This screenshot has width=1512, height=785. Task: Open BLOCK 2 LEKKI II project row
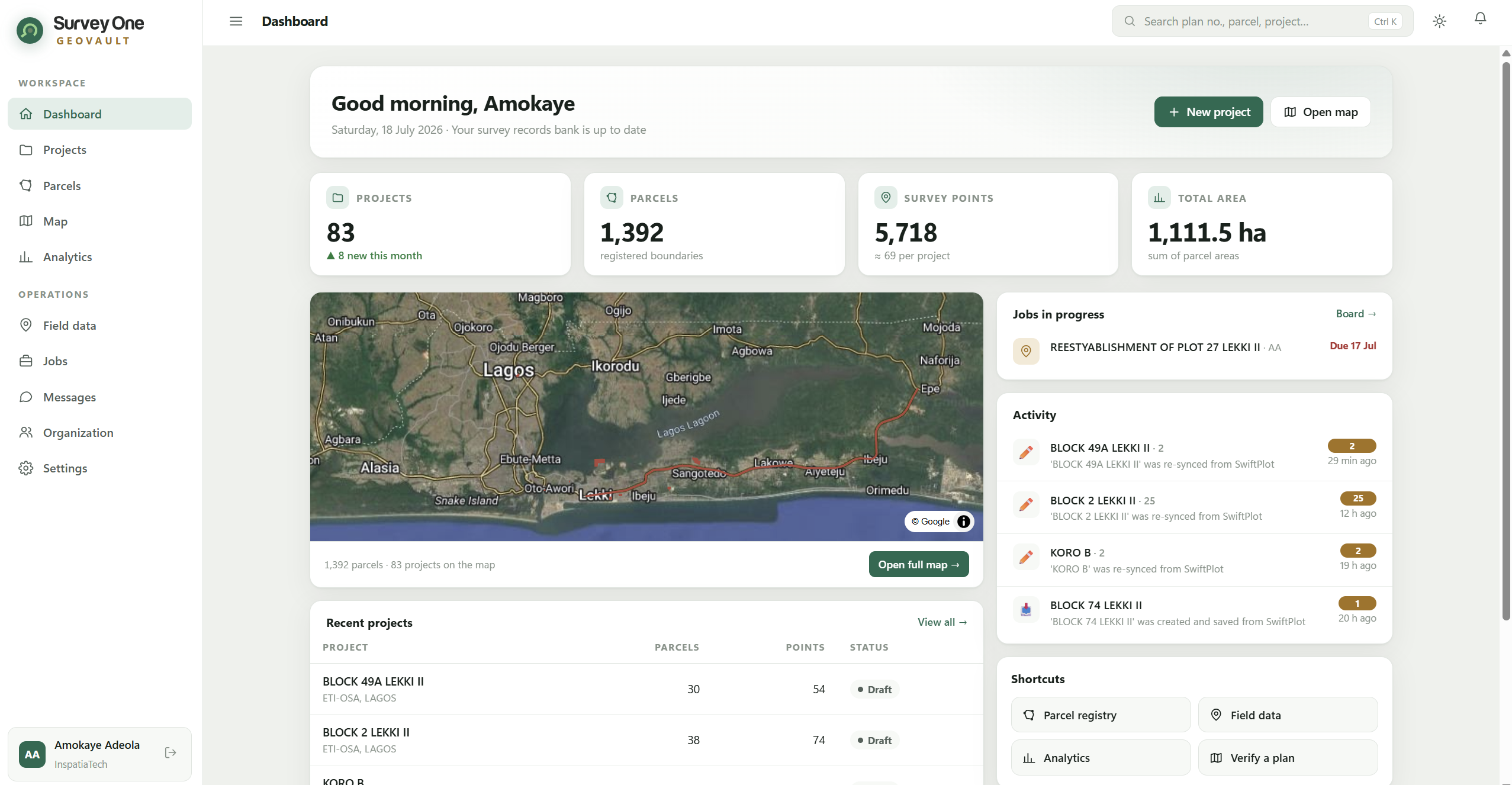[646, 740]
